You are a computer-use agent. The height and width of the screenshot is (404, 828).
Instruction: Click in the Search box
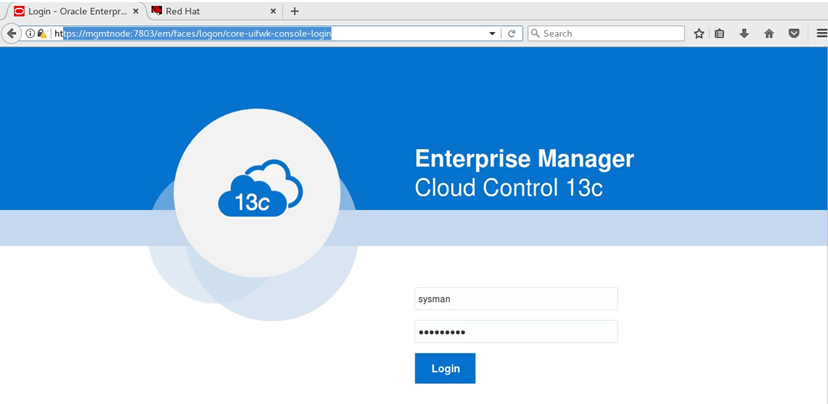coord(606,33)
